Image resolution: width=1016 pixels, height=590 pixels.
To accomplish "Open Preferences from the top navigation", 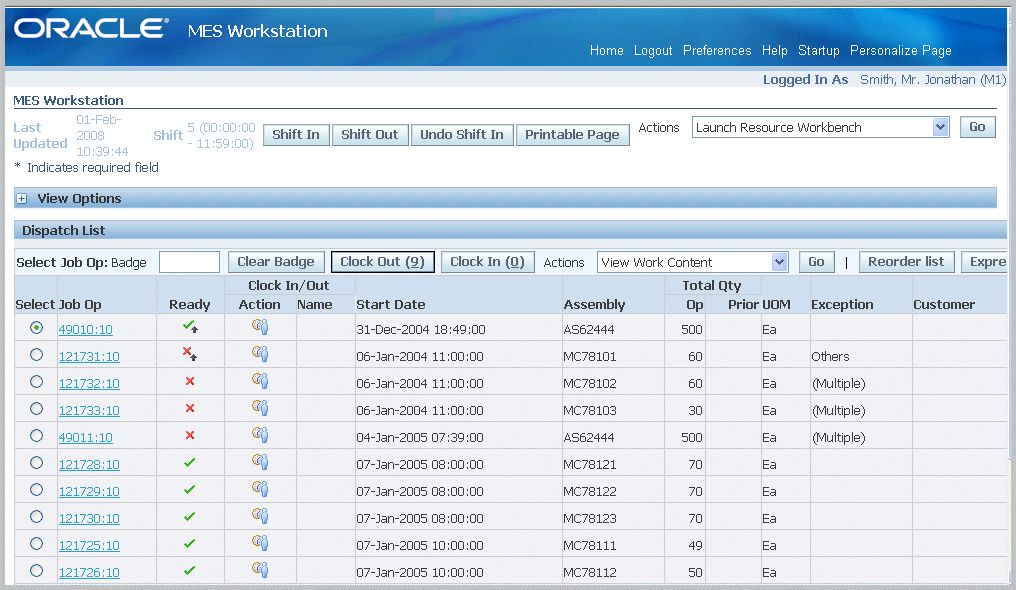I will 717,51.
